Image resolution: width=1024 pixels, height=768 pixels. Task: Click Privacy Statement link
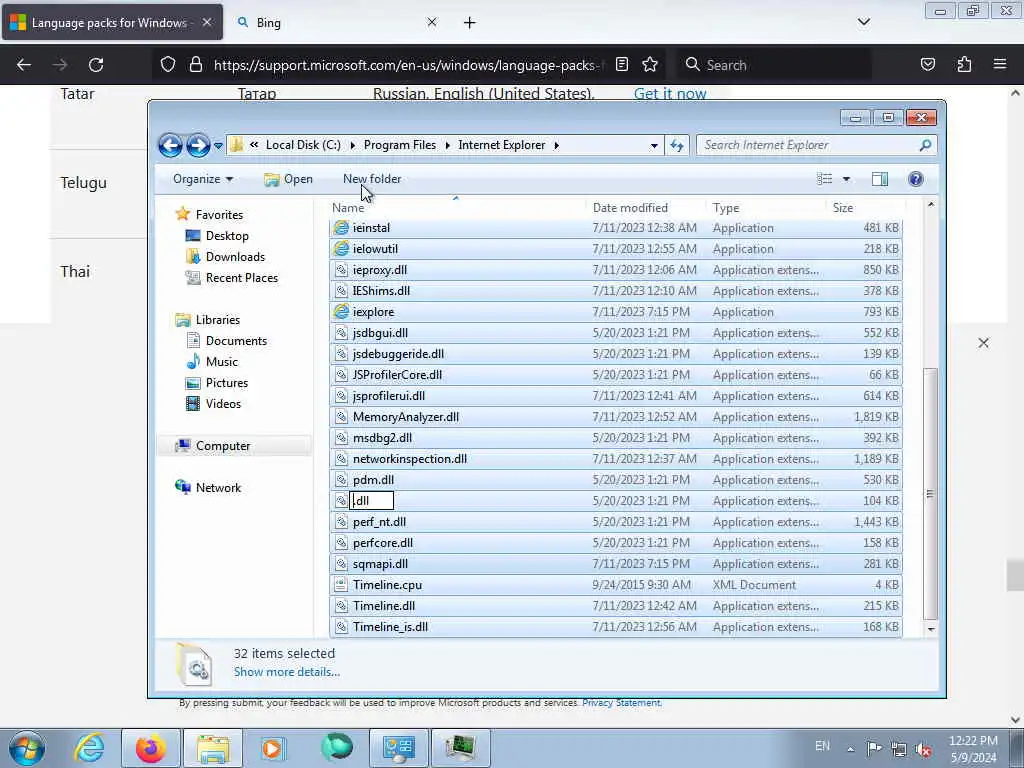(622, 703)
